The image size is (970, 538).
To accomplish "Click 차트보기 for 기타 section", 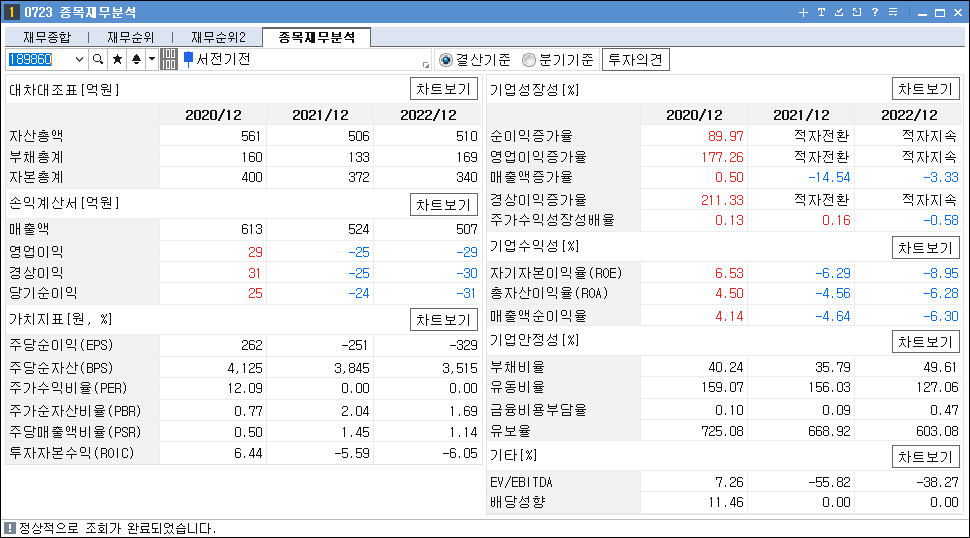I will tap(925, 457).
